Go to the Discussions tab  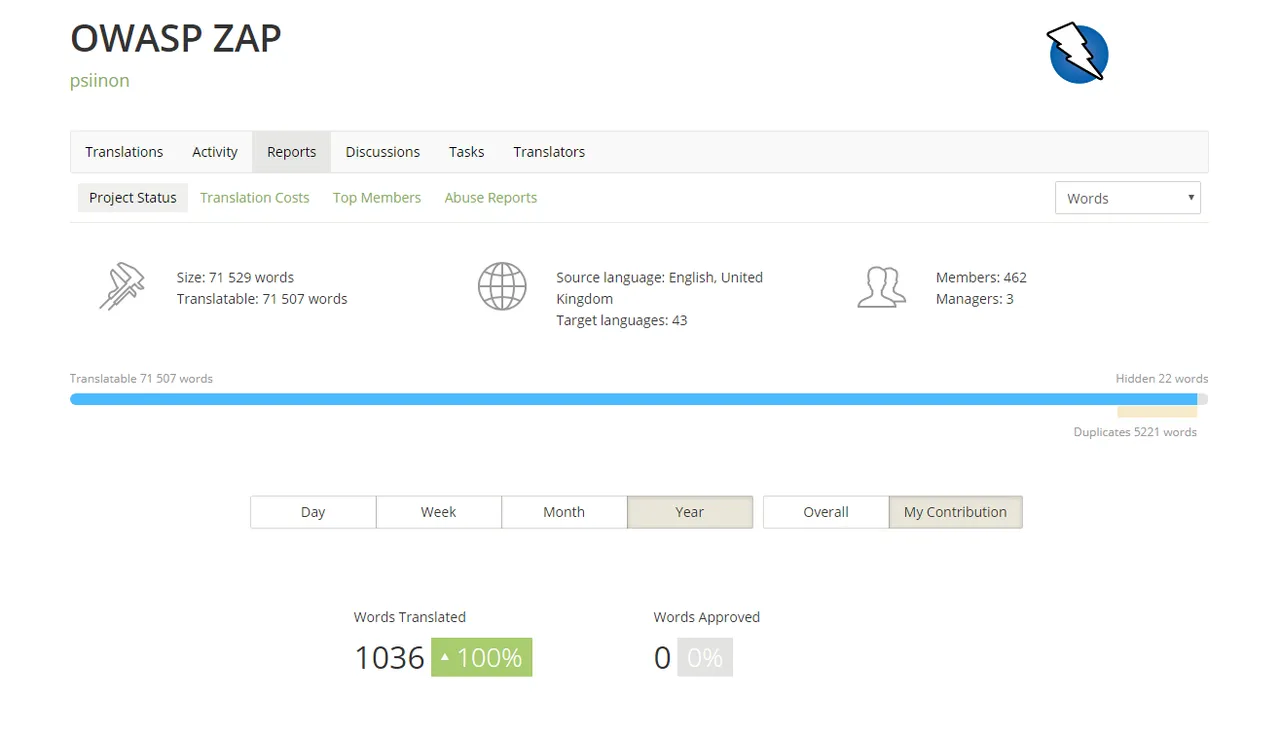click(383, 152)
